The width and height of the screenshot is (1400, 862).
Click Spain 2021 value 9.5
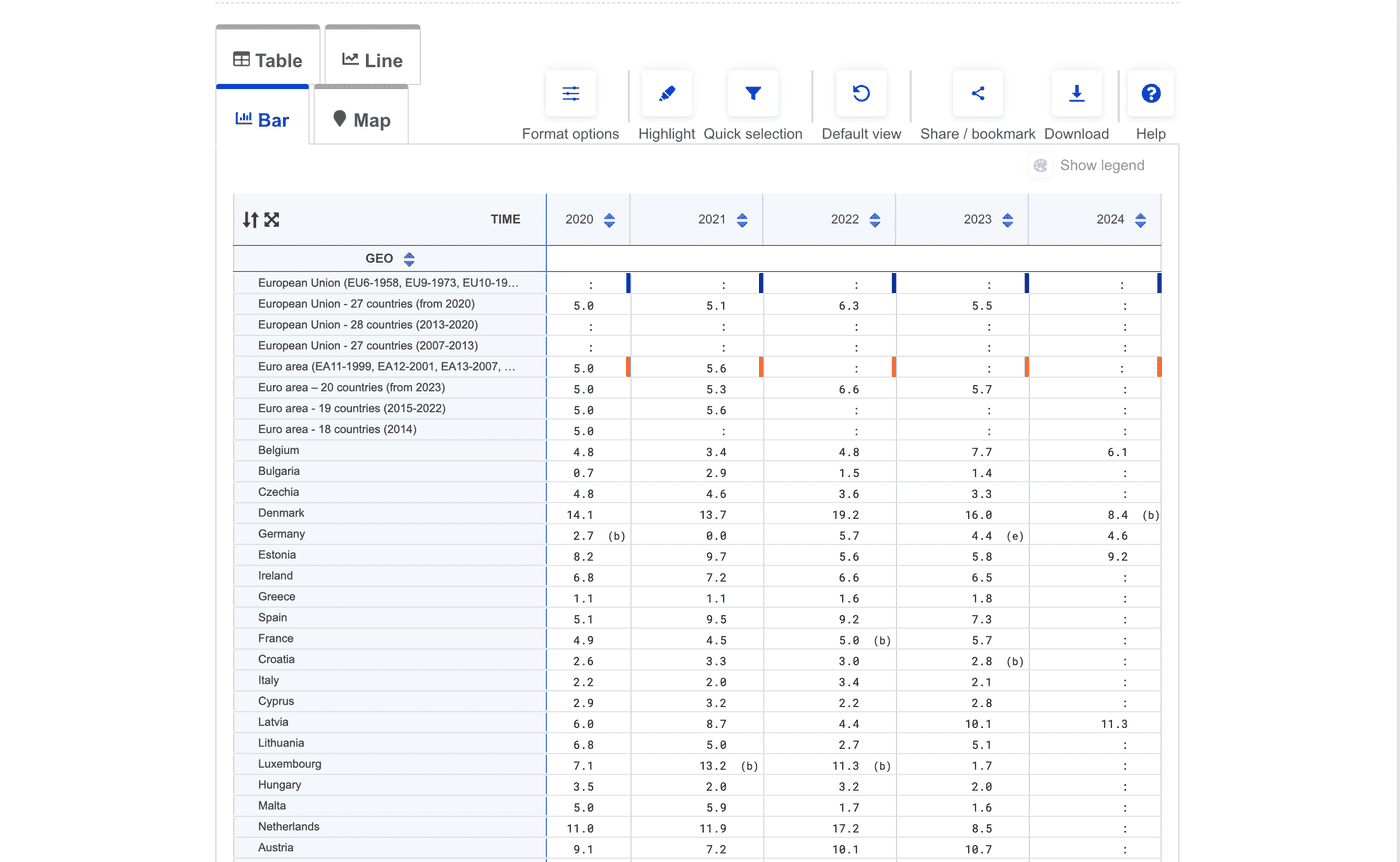click(x=716, y=620)
